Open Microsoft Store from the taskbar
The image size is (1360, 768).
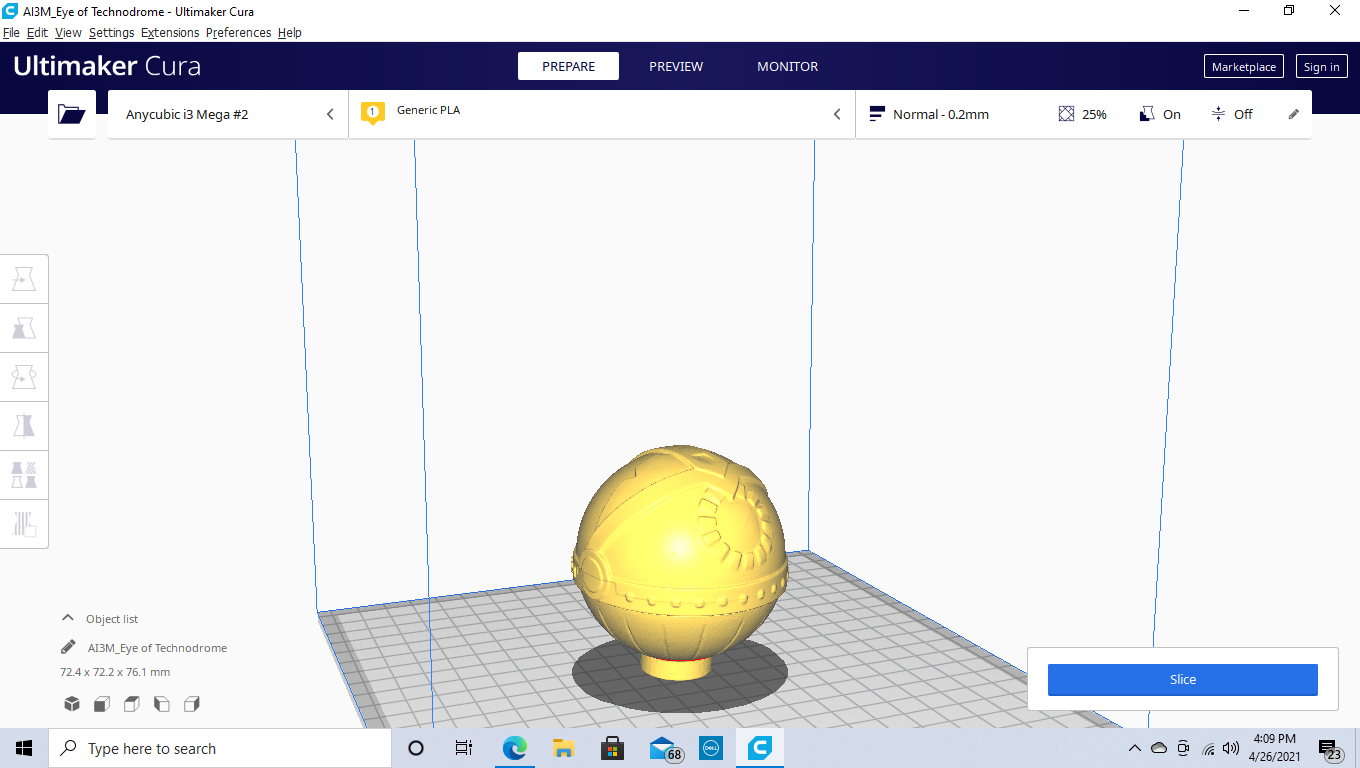(613, 748)
